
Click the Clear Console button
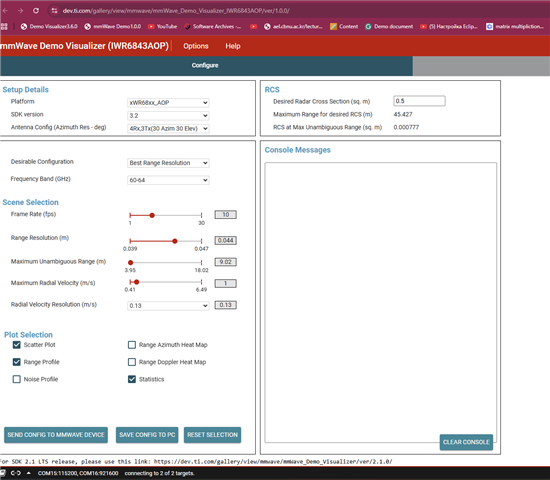466,442
